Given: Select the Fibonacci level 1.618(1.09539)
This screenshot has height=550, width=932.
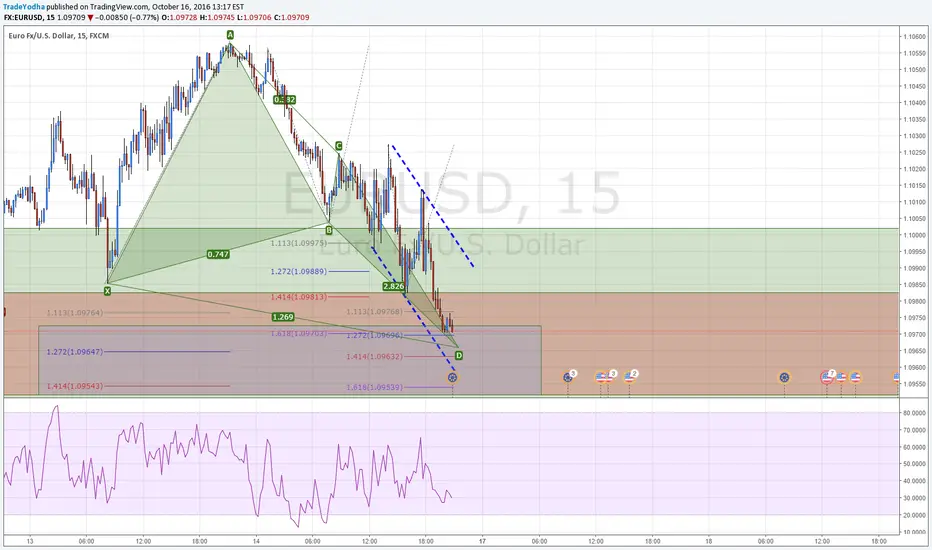Looking at the screenshot, I should click(374, 387).
